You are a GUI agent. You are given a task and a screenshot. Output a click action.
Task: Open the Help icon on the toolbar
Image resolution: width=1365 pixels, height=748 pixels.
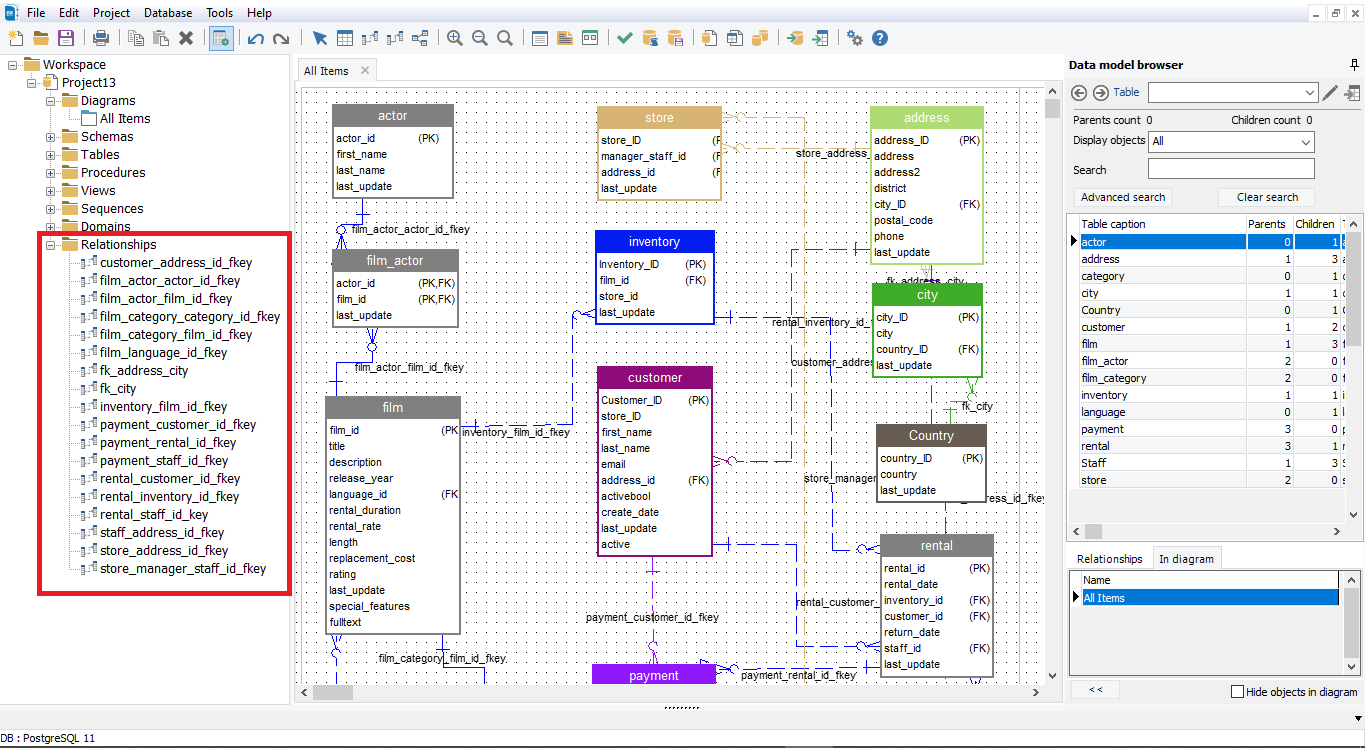pos(880,37)
